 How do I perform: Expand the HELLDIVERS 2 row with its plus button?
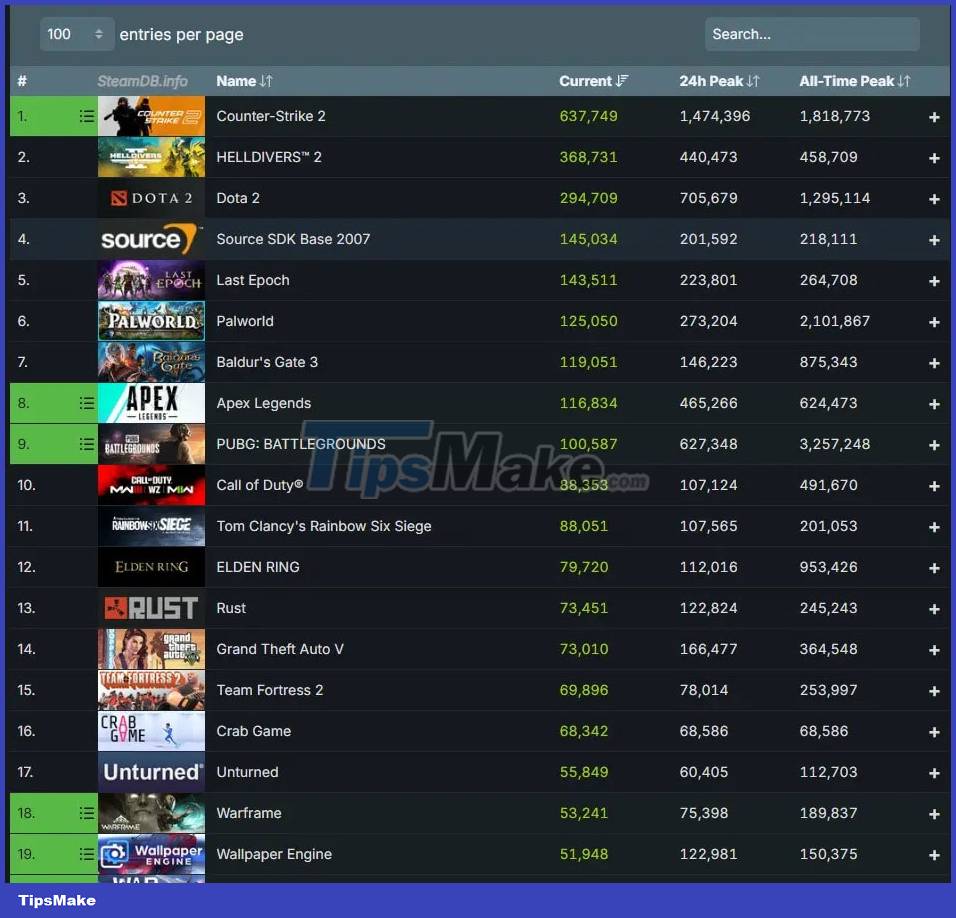[x=933, y=157]
